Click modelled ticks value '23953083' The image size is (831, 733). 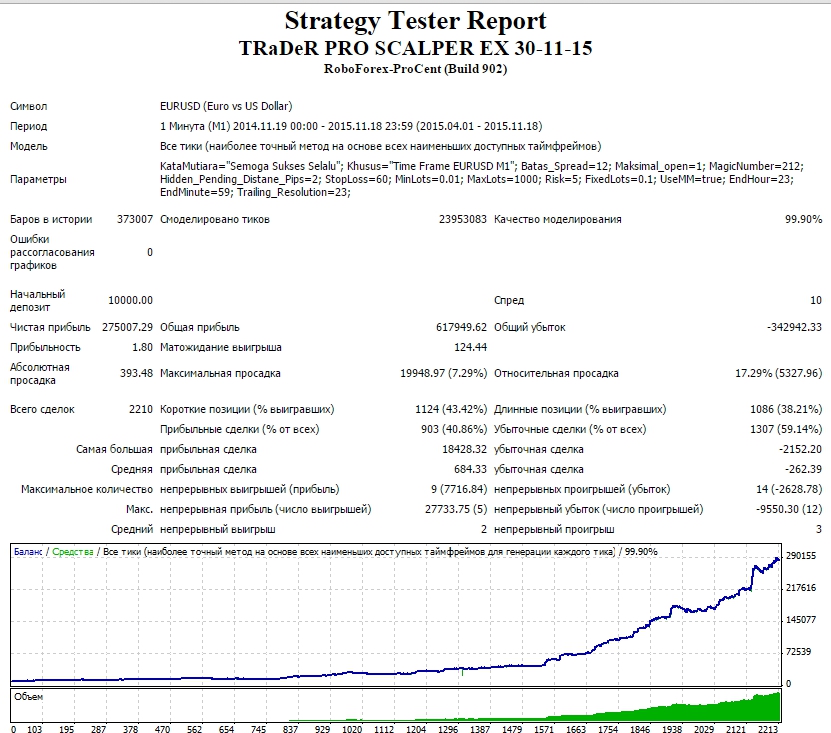tap(462, 219)
